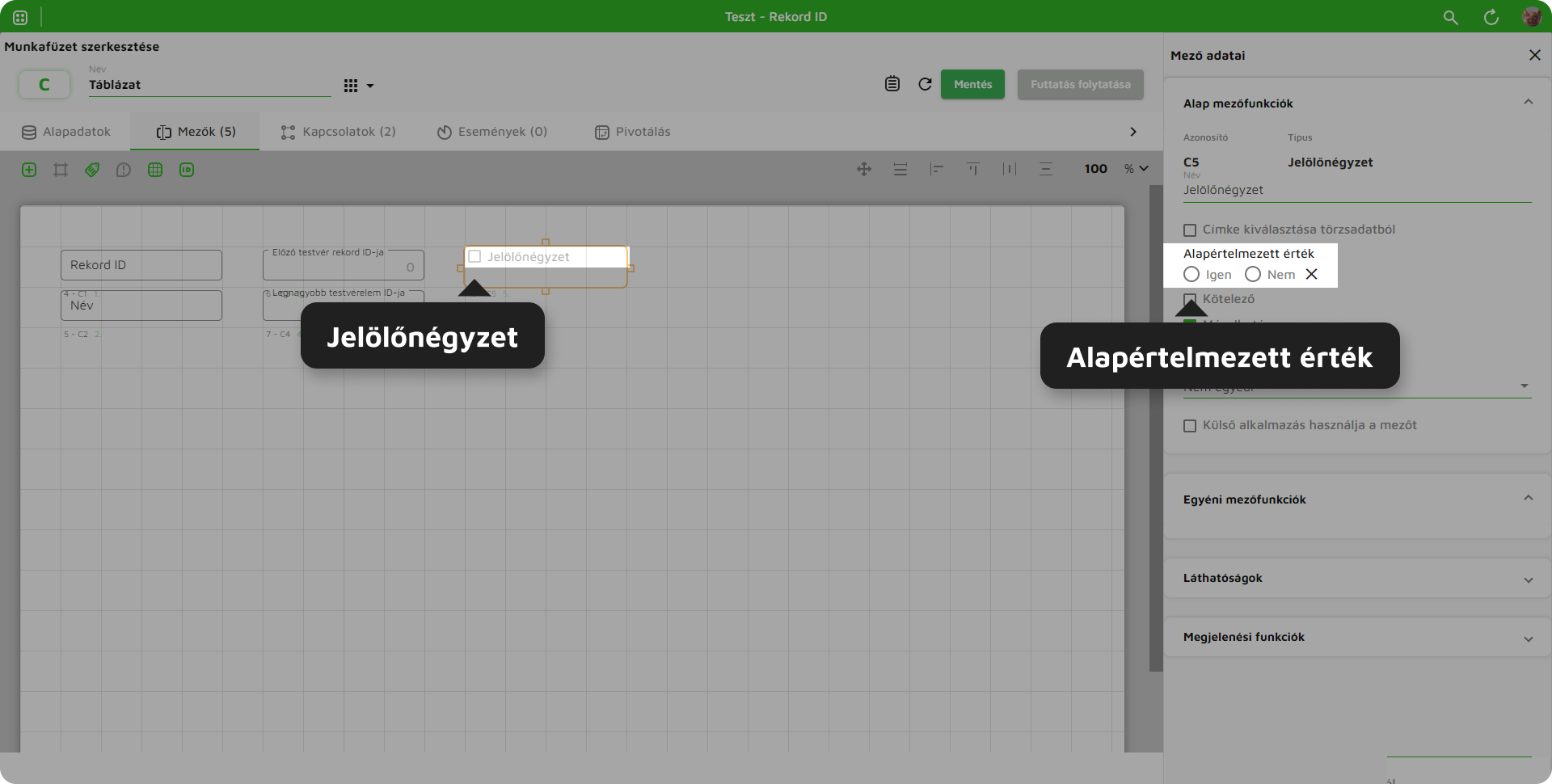1552x784 pixels.
Task: Select the Rekord ID field on canvas
Action: [x=141, y=265]
